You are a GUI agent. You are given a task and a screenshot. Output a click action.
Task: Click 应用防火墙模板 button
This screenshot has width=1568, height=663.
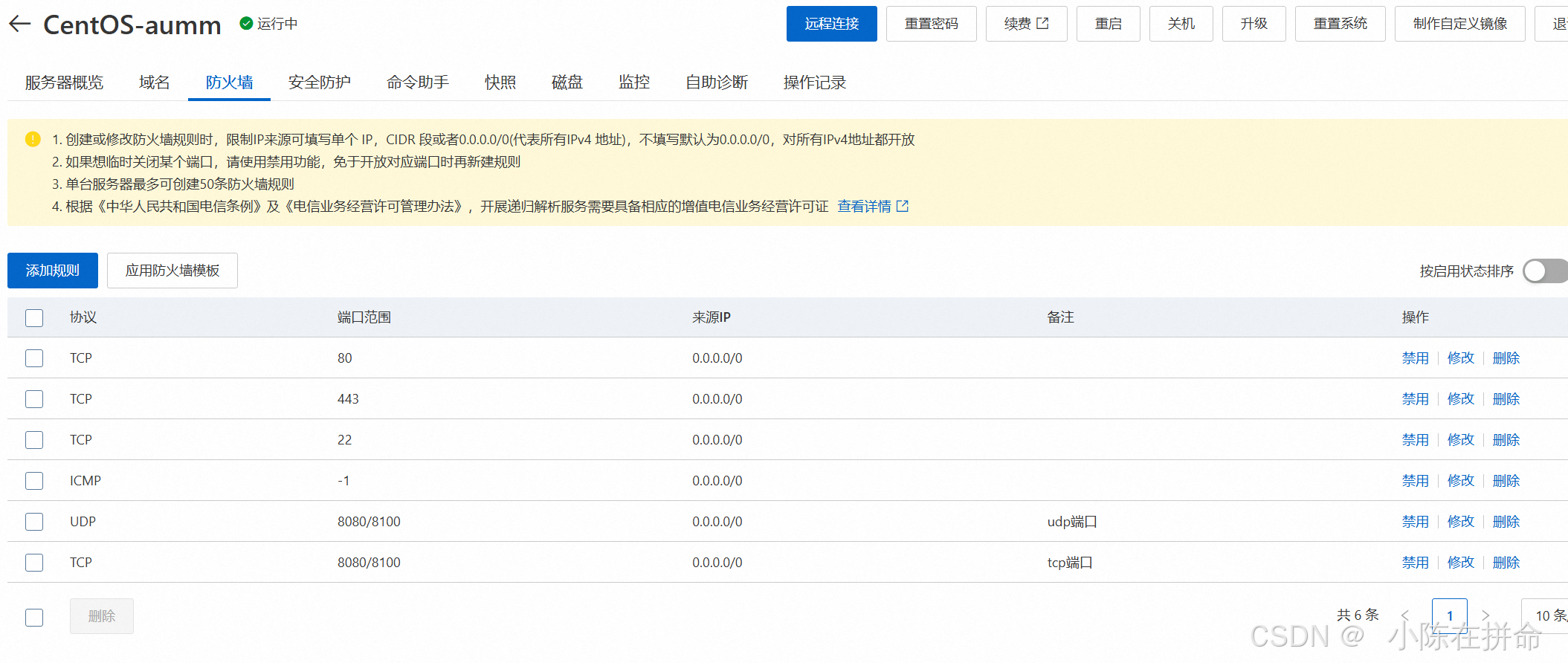click(x=172, y=271)
